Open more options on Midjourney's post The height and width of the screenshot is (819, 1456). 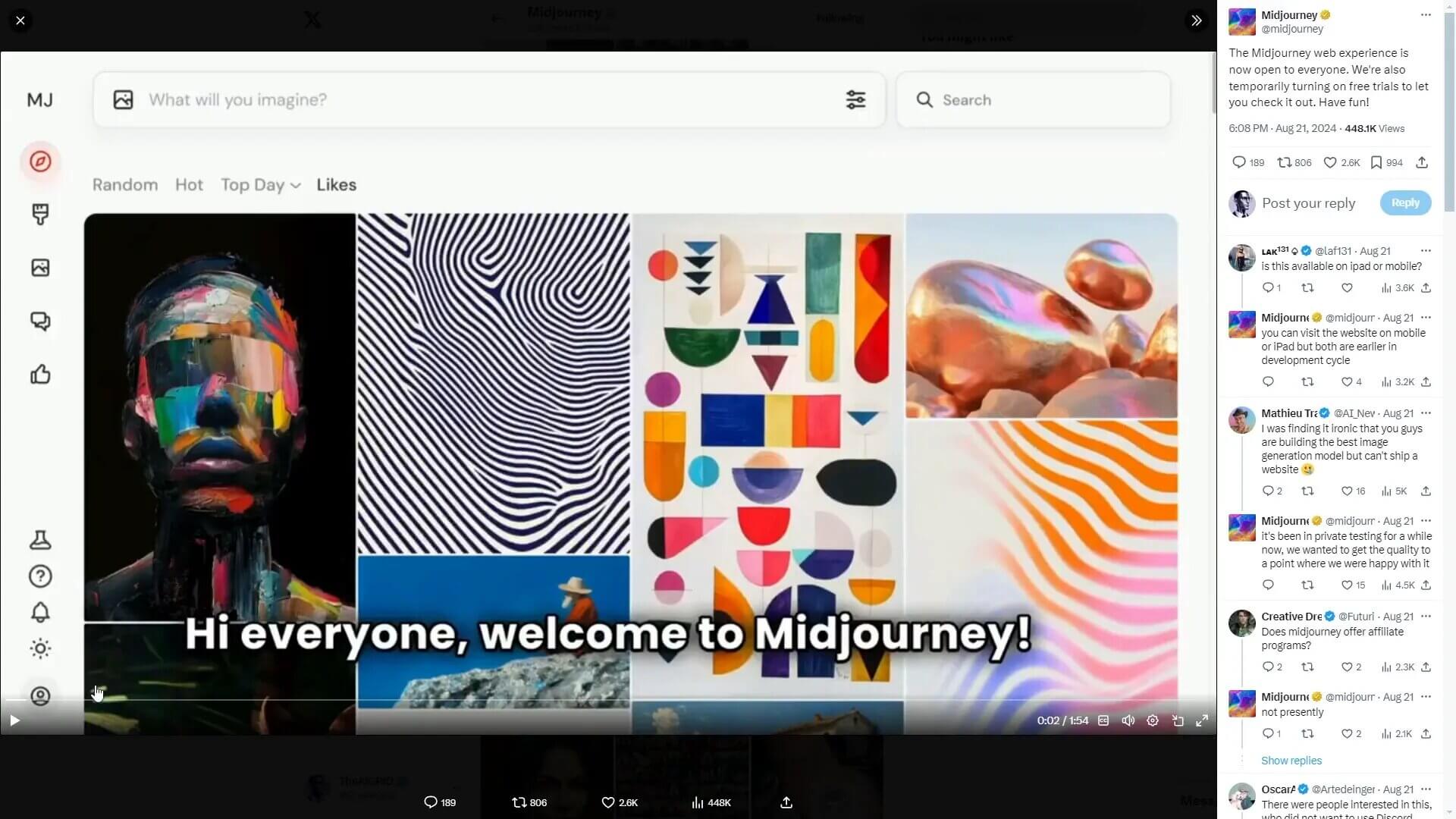(1426, 15)
